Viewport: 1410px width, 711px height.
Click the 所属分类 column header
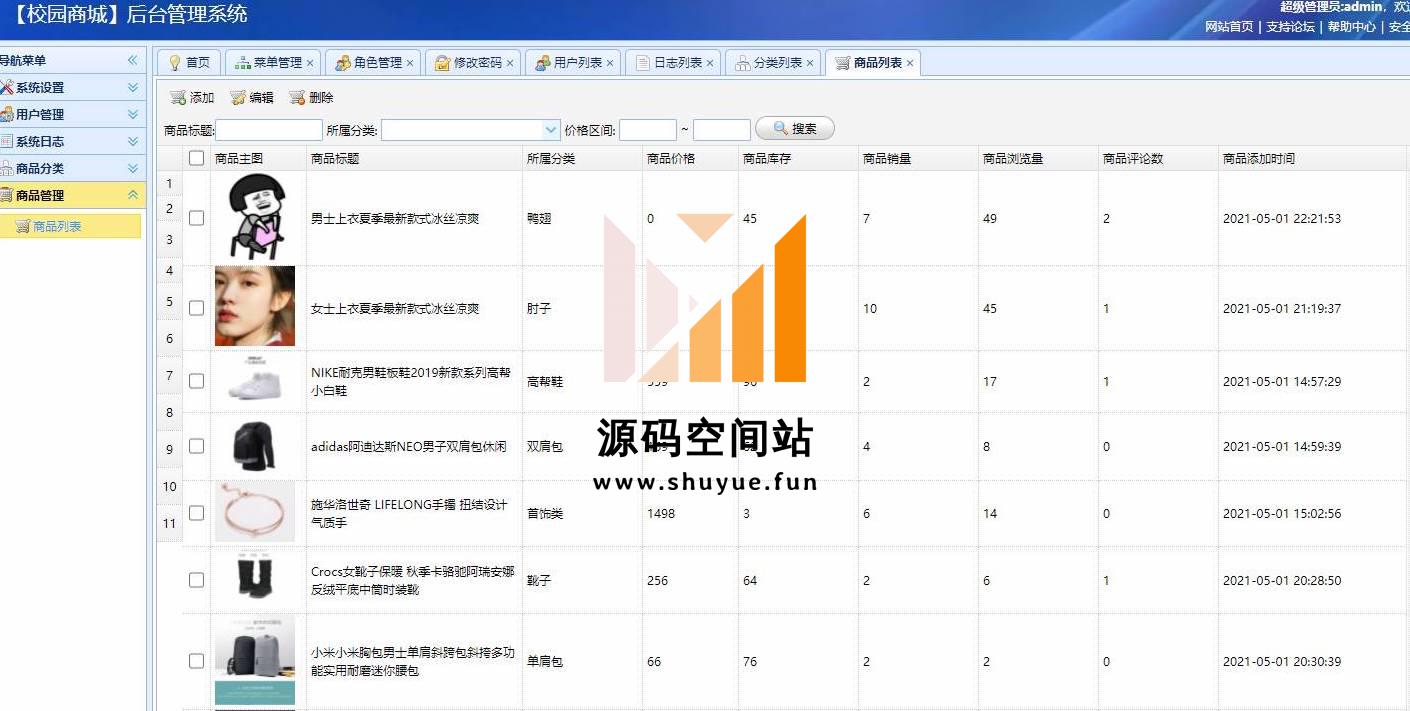[582, 158]
